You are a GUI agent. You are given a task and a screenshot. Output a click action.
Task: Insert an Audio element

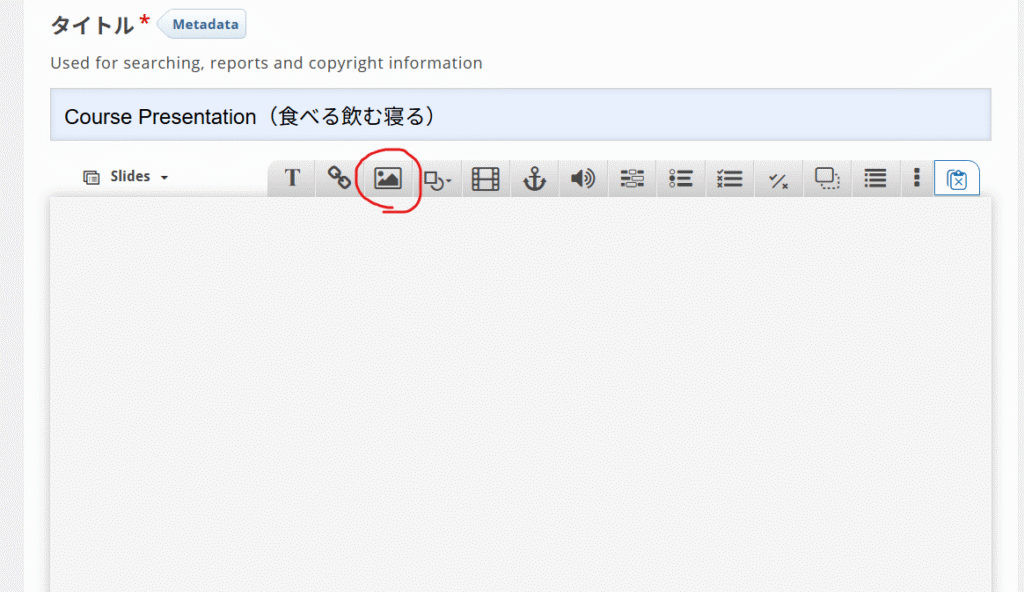(x=583, y=179)
